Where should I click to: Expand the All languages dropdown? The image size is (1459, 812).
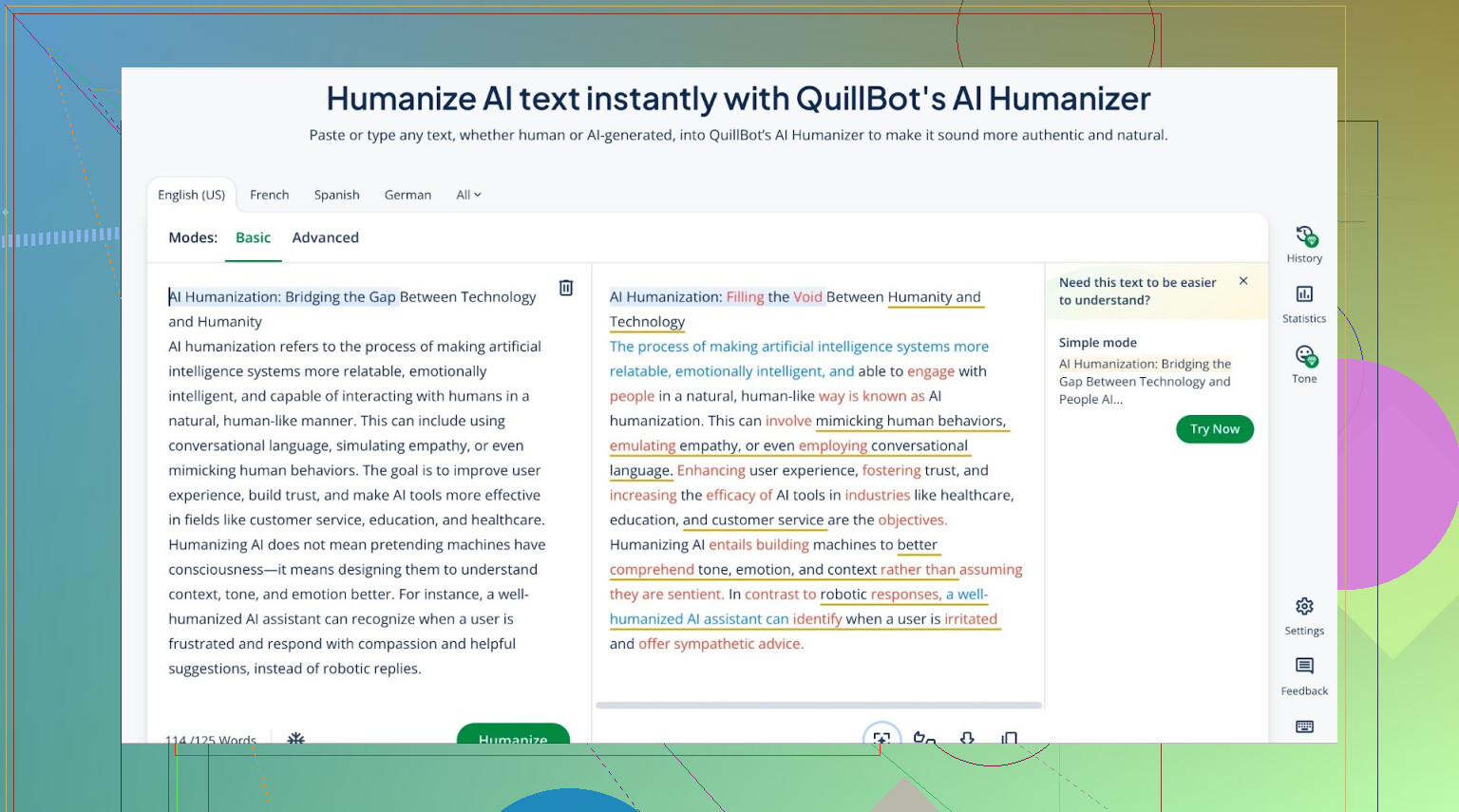click(468, 195)
